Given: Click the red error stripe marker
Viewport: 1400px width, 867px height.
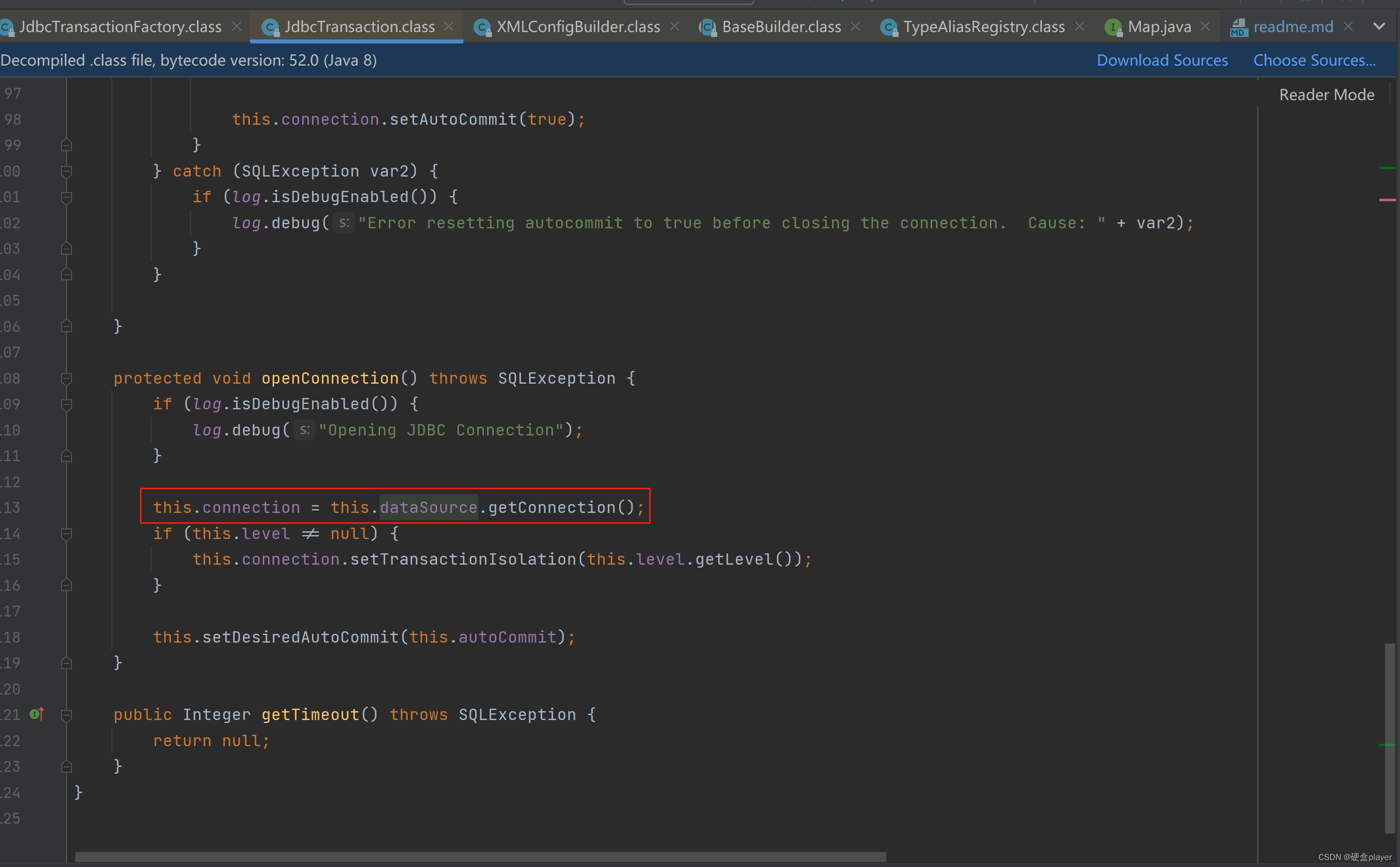Looking at the screenshot, I should click(1387, 200).
